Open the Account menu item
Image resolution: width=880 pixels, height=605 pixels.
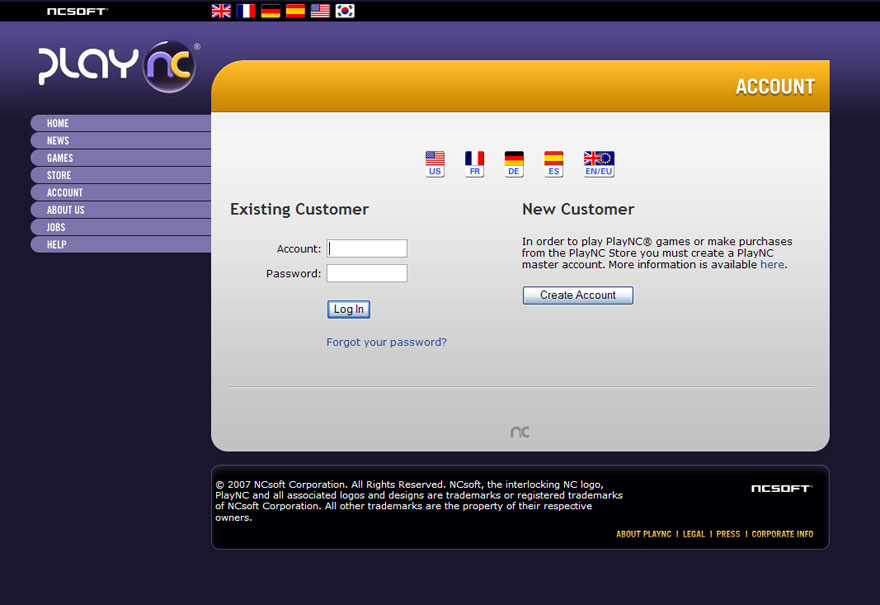click(121, 192)
